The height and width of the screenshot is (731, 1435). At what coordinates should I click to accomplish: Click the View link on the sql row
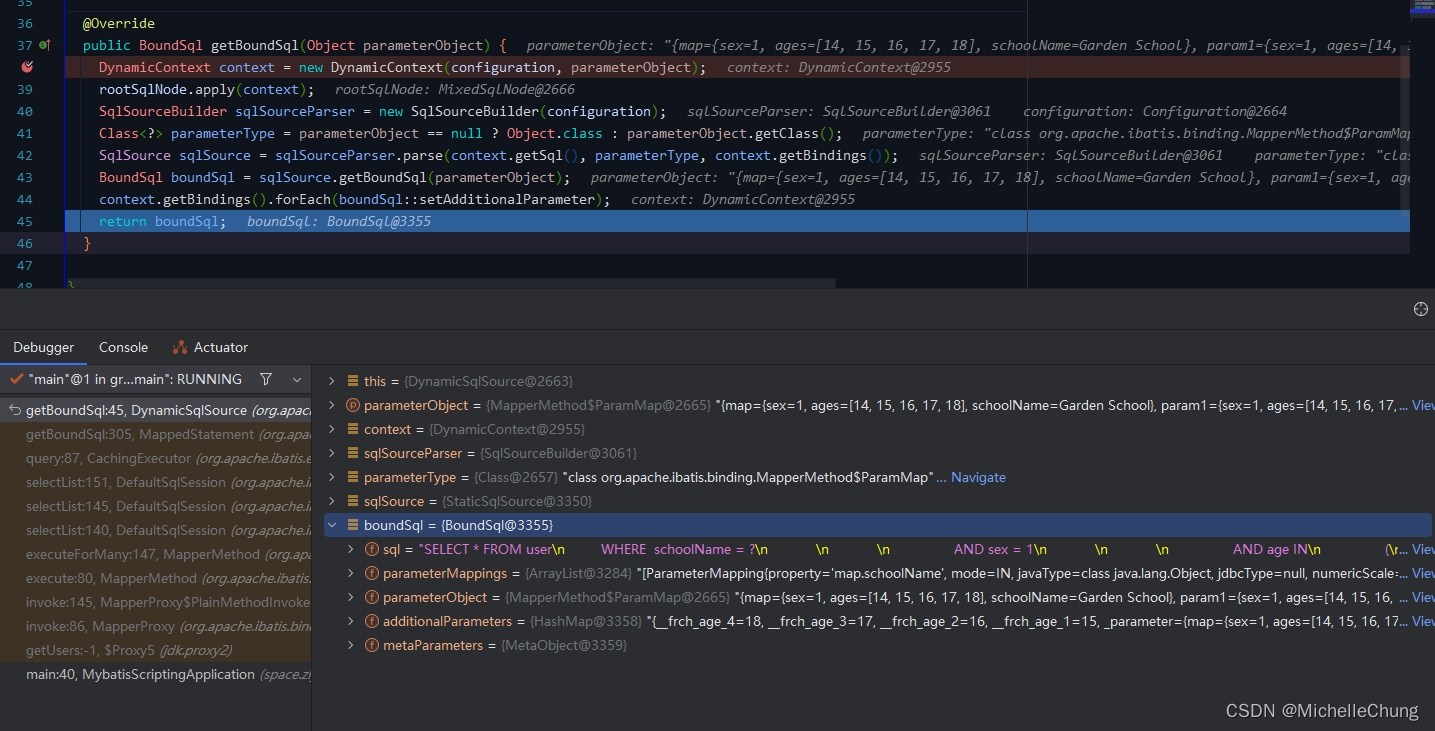(x=1423, y=549)
